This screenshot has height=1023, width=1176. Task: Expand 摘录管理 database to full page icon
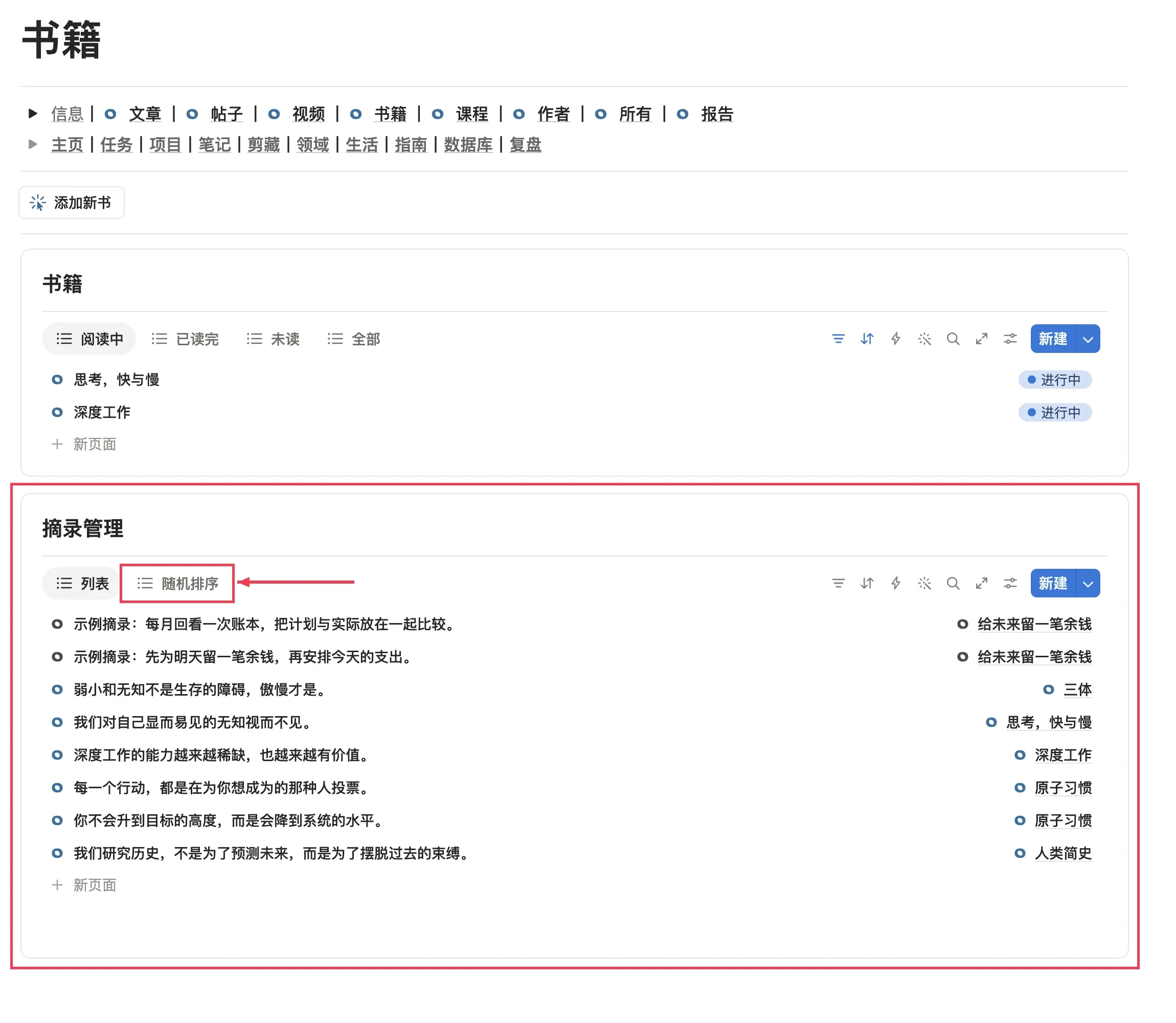point(981,583)
